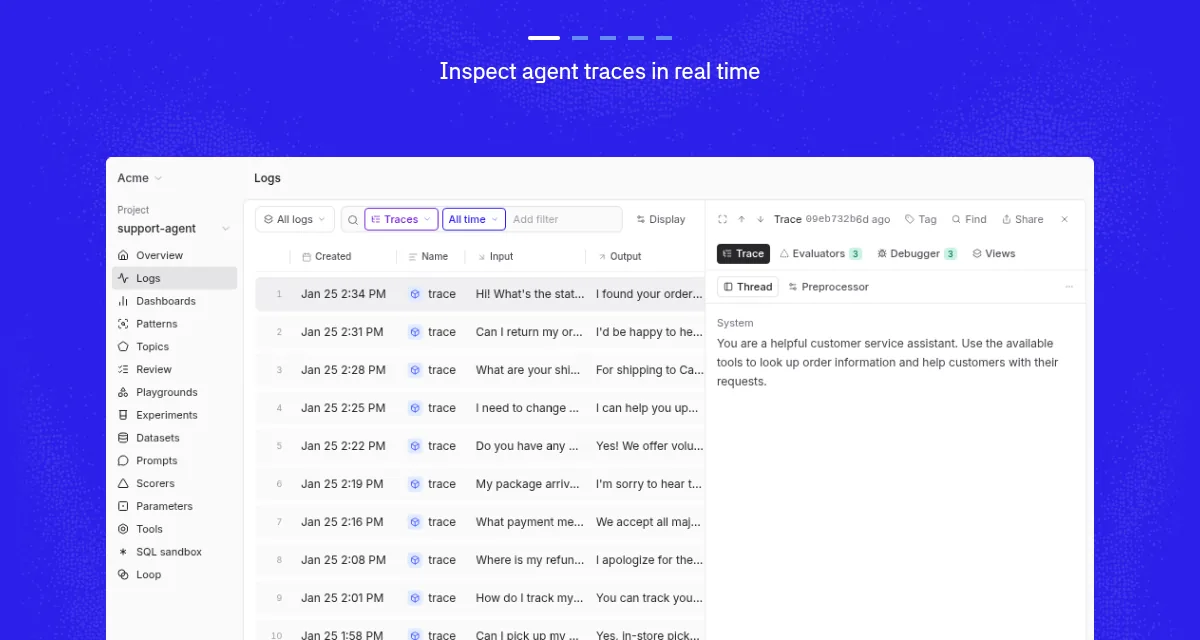Go to previous trace with up arrow
This screenshot has width=1200, height=640.
(x=741, y=219)
